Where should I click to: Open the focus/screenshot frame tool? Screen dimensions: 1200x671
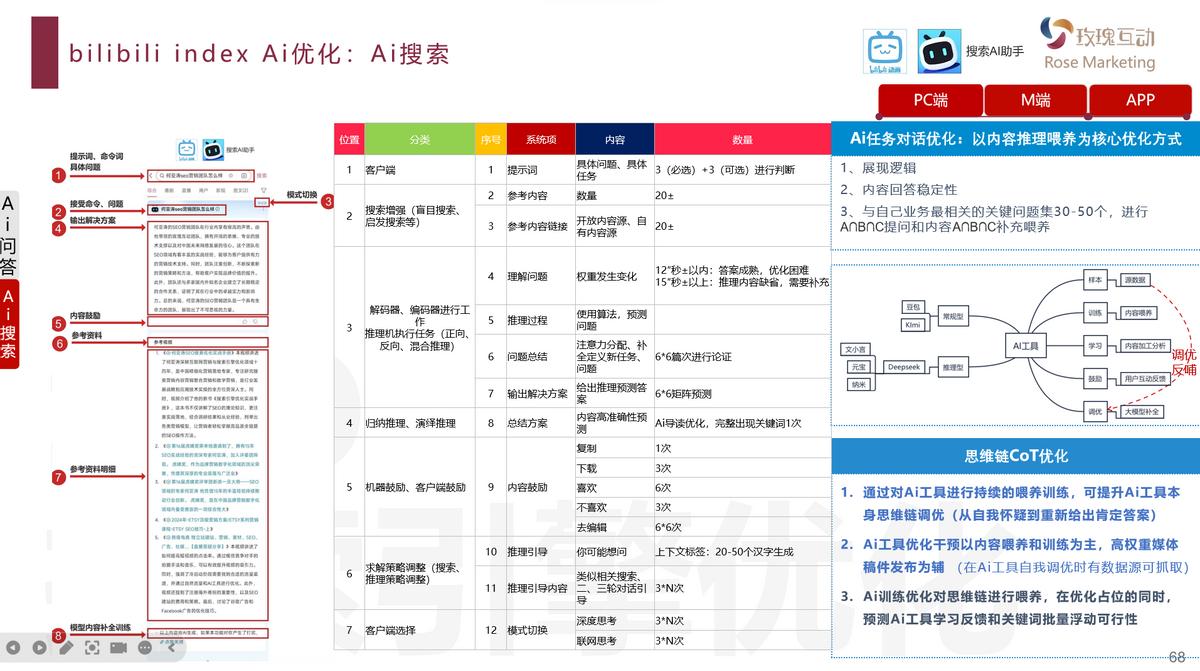92,648
